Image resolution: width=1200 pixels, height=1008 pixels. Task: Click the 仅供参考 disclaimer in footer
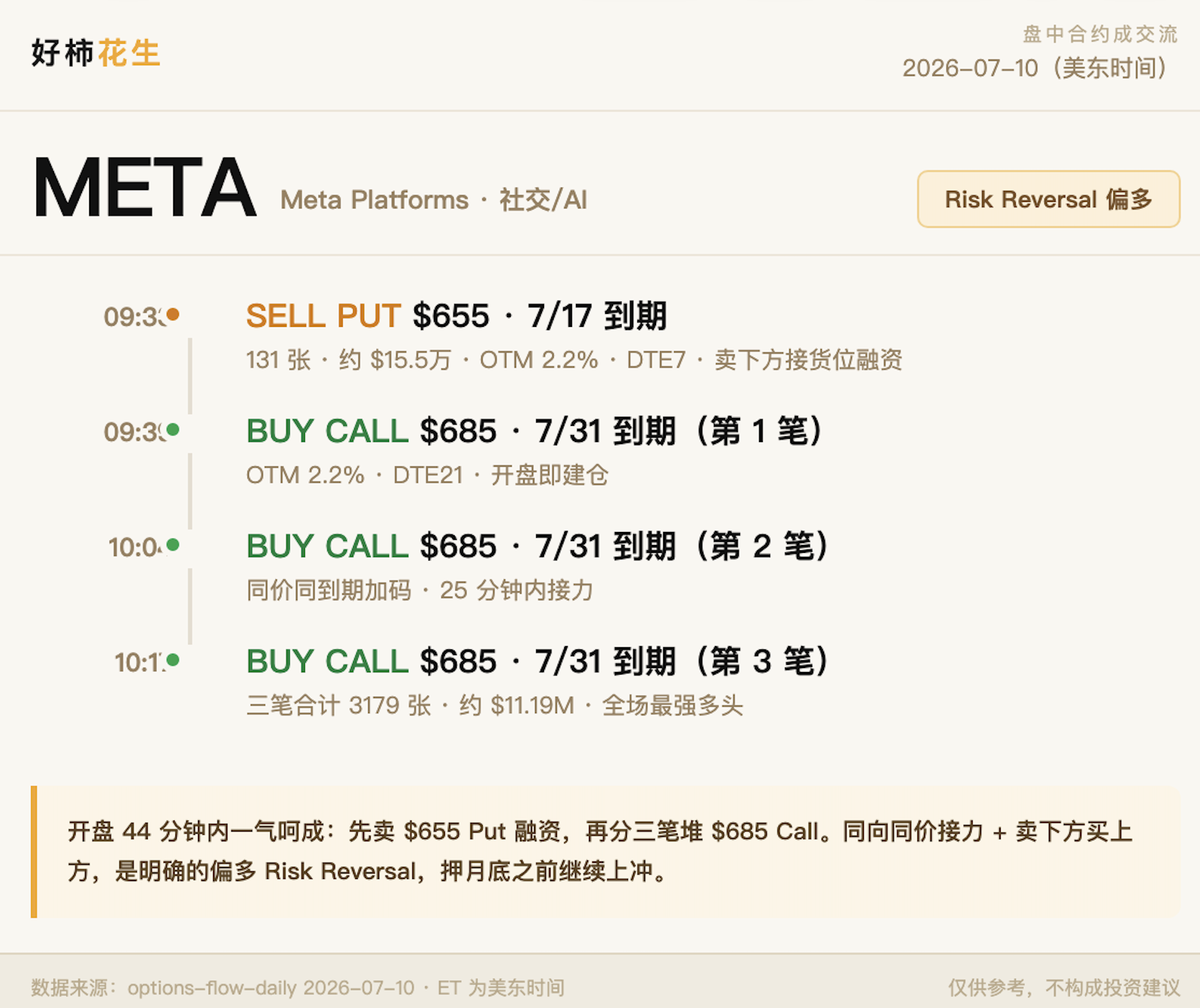point(1064,988)
